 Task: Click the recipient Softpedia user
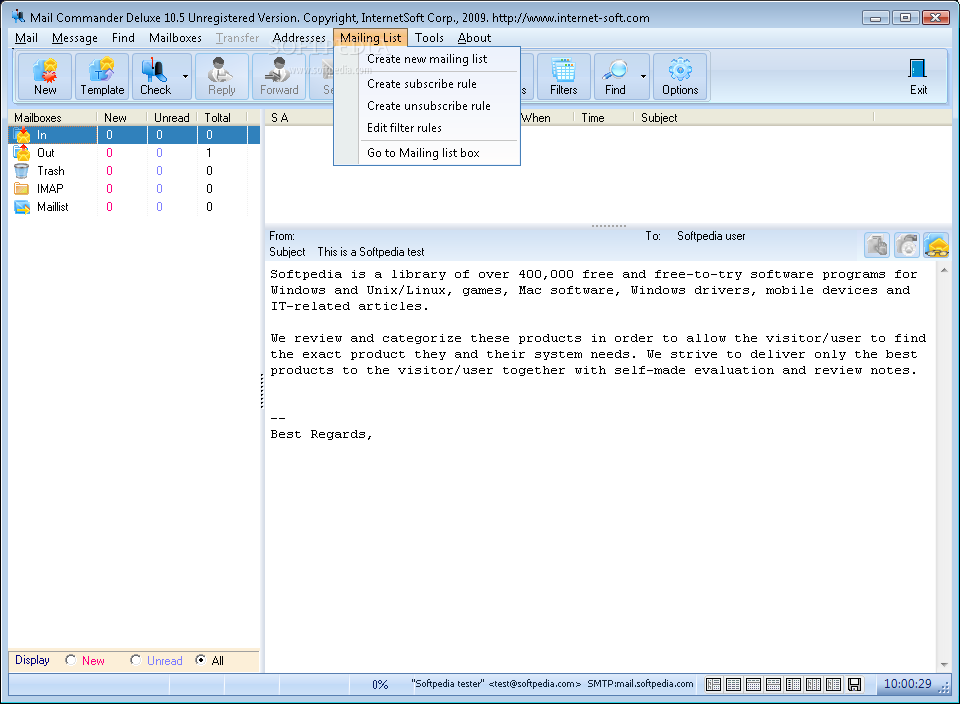pyautogui.click(x=711, y=236)
